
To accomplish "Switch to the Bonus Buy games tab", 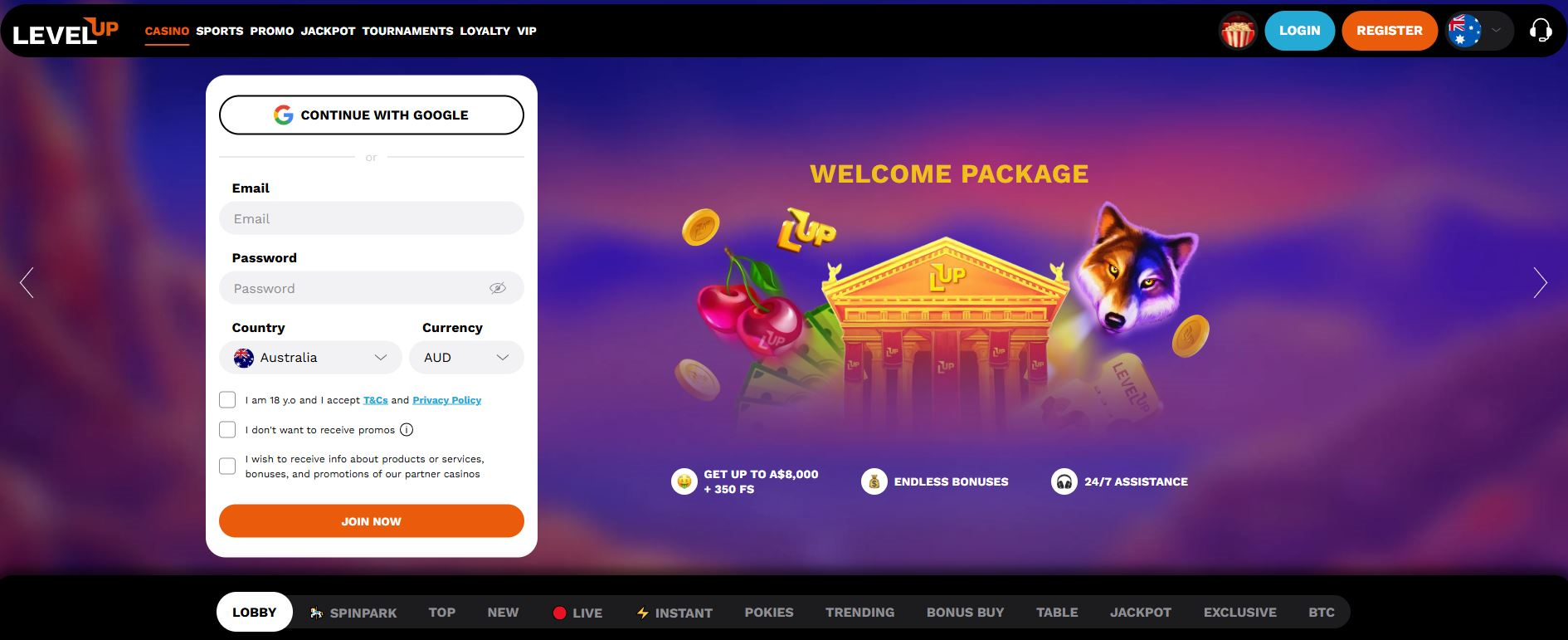I will (965, 613).
